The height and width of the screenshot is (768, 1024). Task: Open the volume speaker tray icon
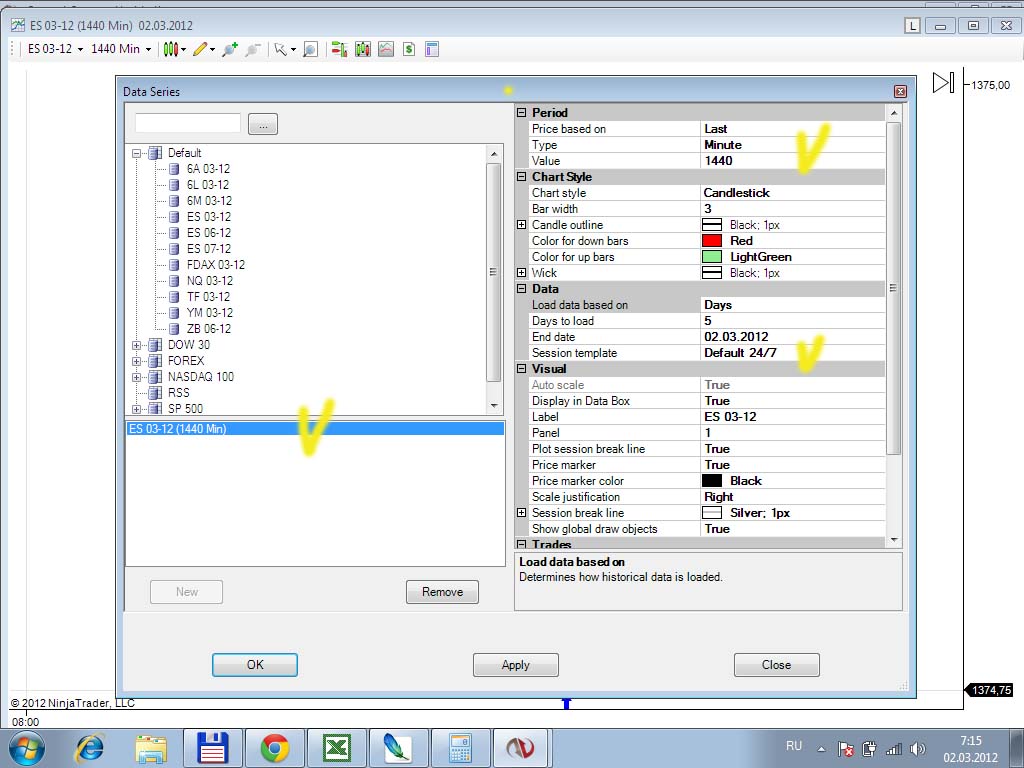[x=918, y=749]
